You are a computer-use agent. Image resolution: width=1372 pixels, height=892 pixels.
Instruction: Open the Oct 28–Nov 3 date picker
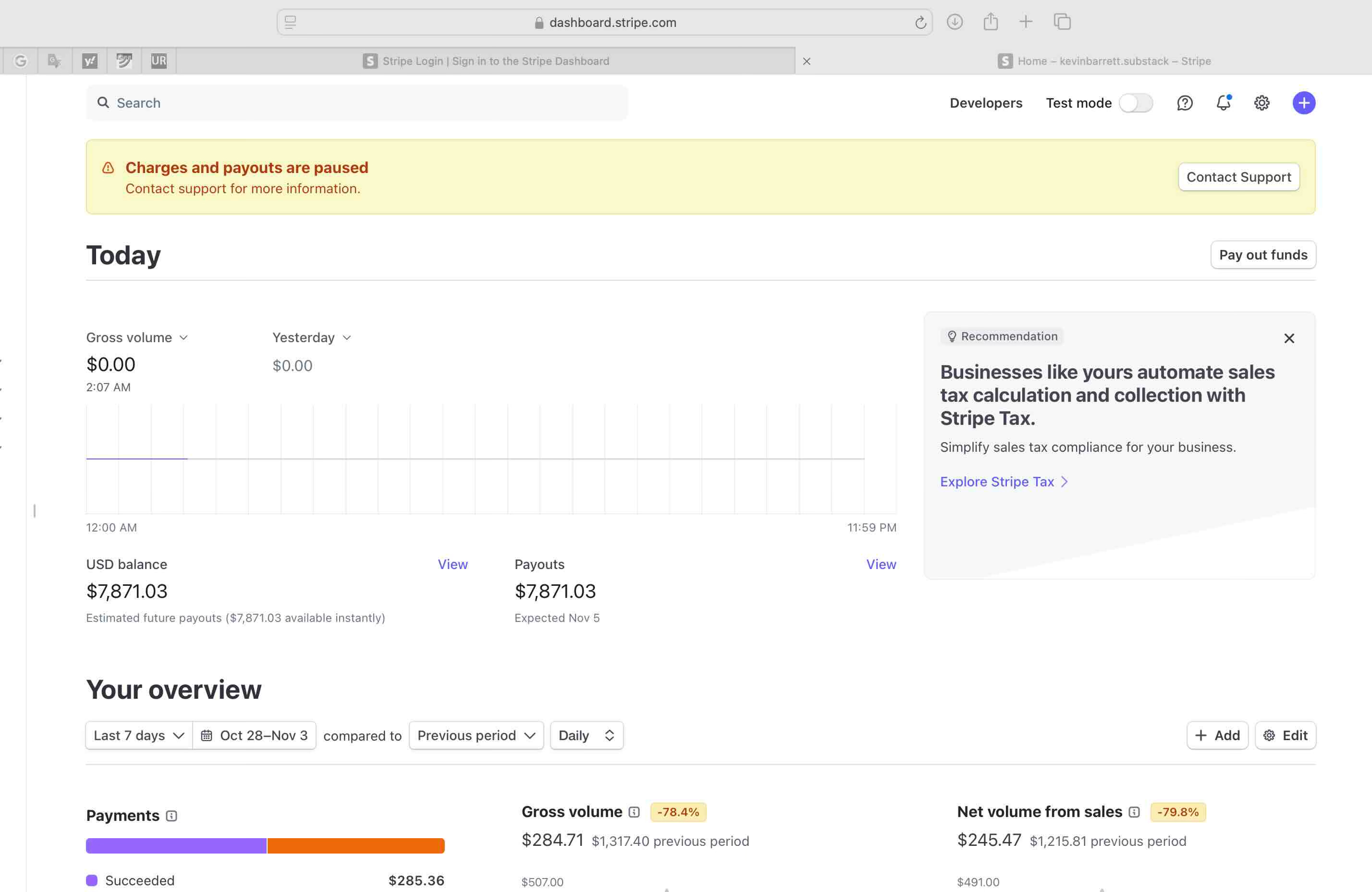pyautogui.click(x=254, y=736)
